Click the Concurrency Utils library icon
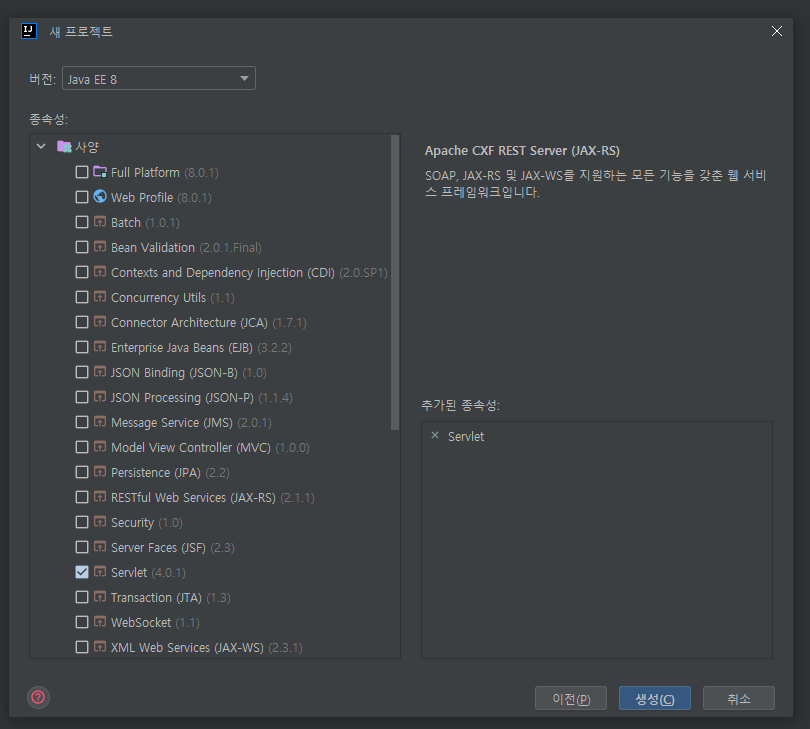 point(100,297)
